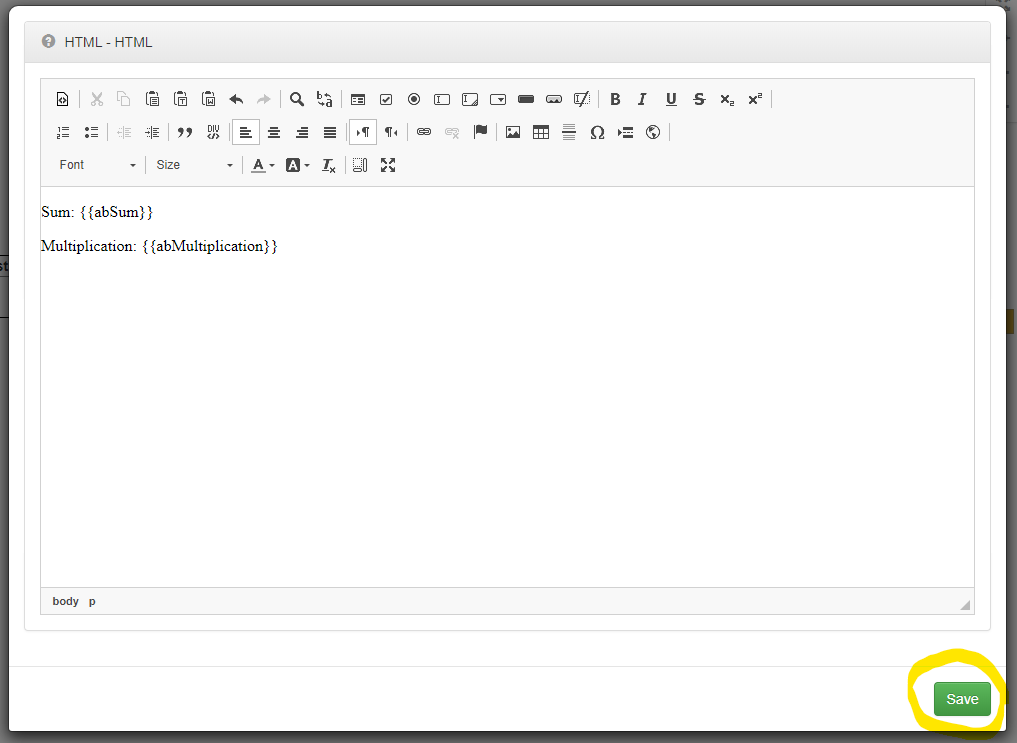Click the editor resize handle
Screen dimensions: 1017x743
coord(965,605)
